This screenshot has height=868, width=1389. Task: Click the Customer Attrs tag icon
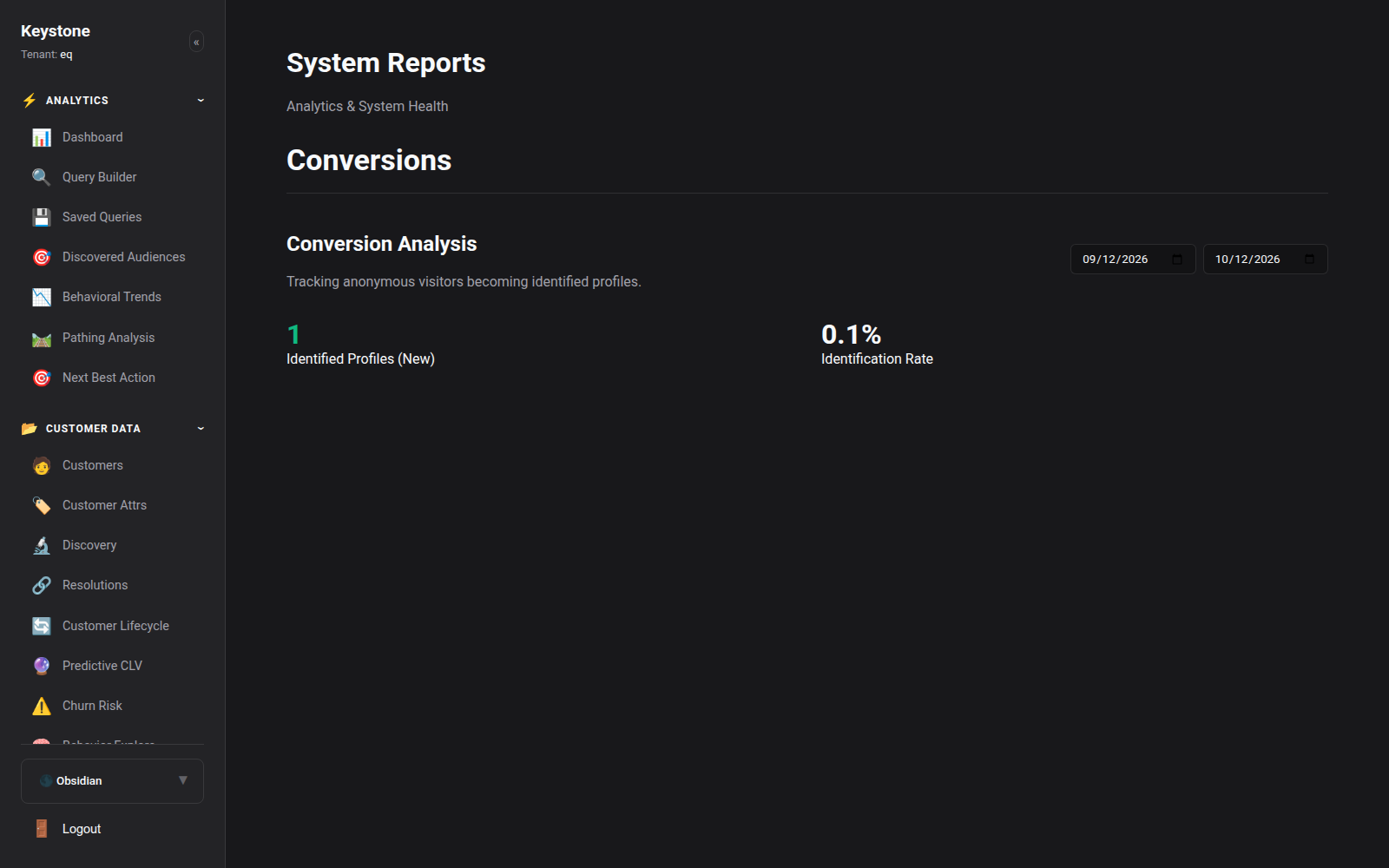click(42, 505)
